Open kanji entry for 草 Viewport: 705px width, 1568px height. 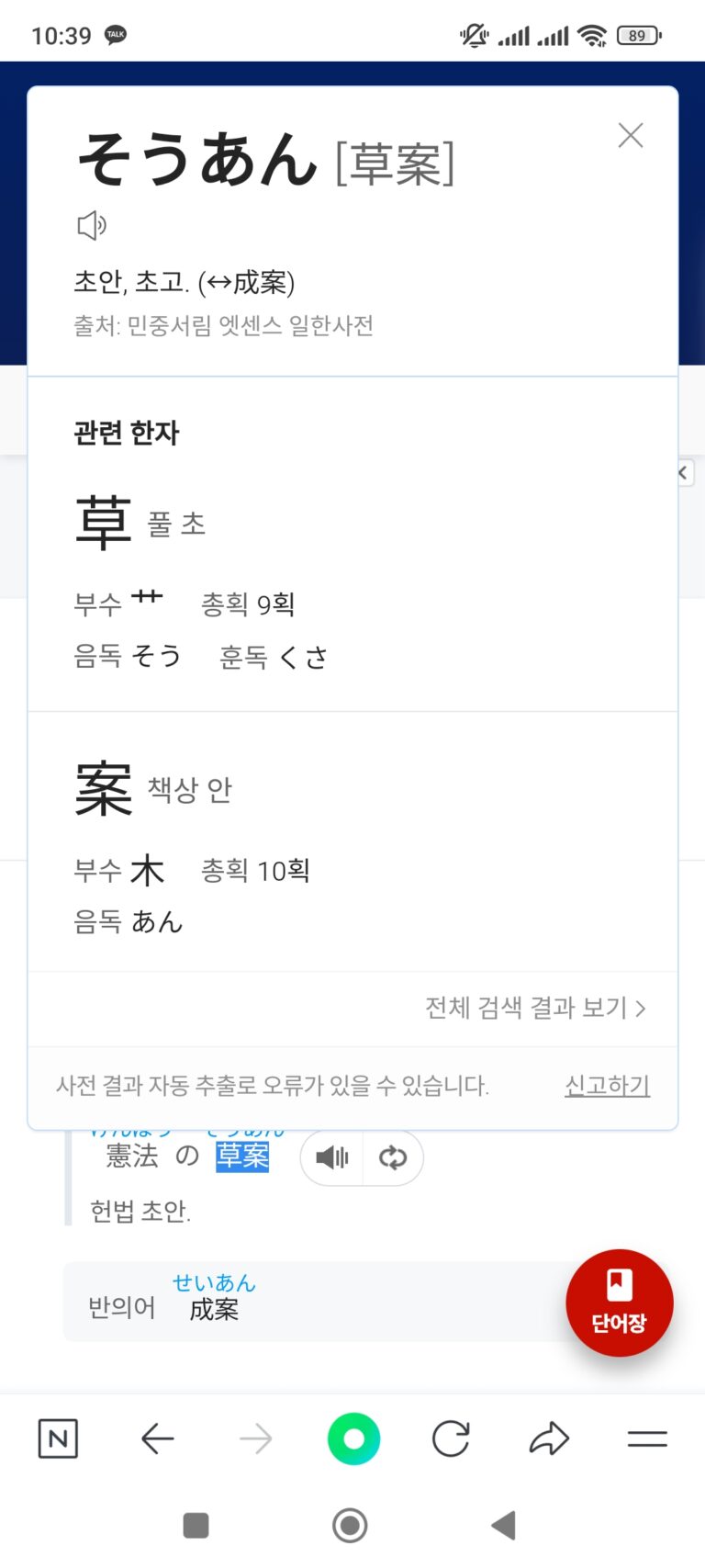coord(104,522)
